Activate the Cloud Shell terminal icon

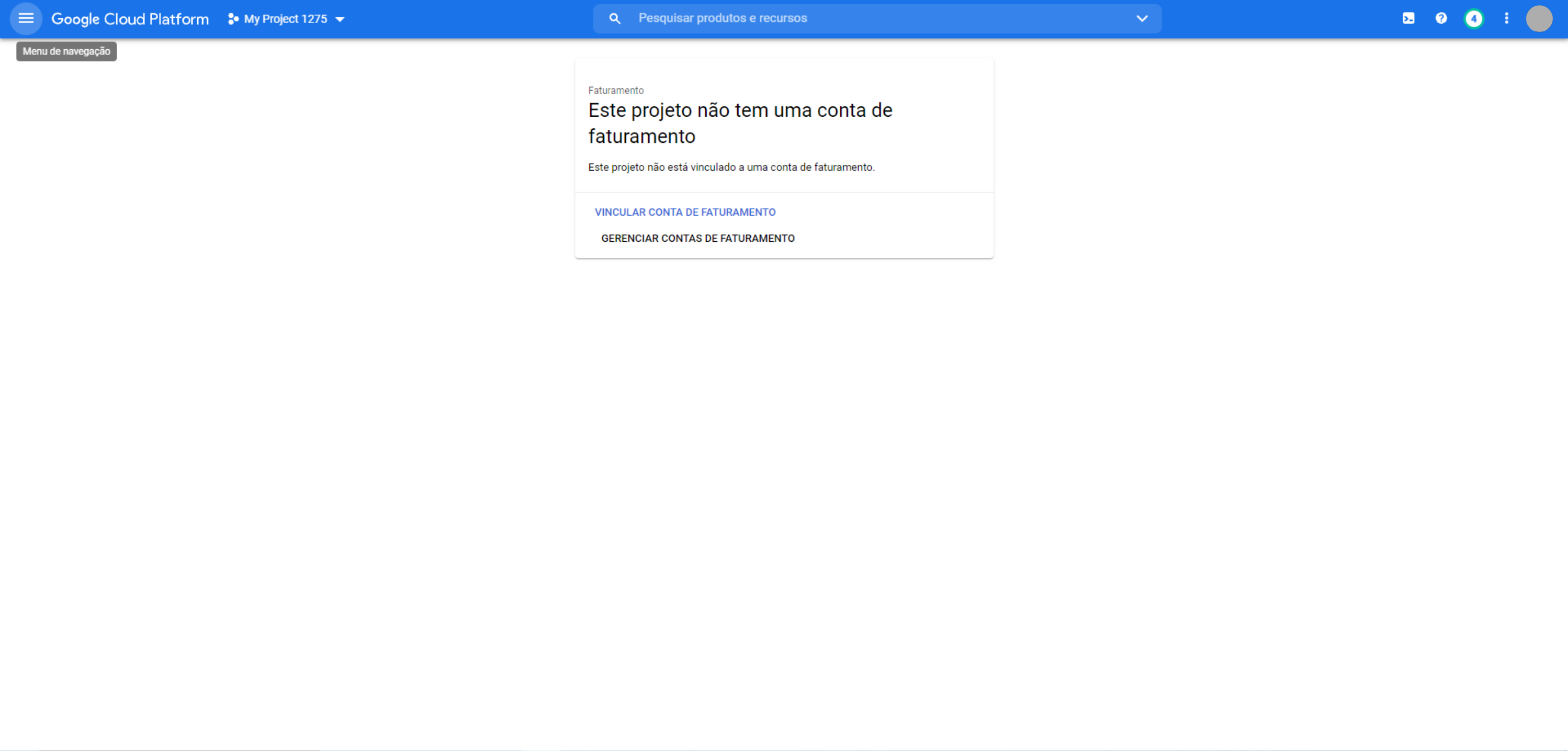click(1408, 18)
